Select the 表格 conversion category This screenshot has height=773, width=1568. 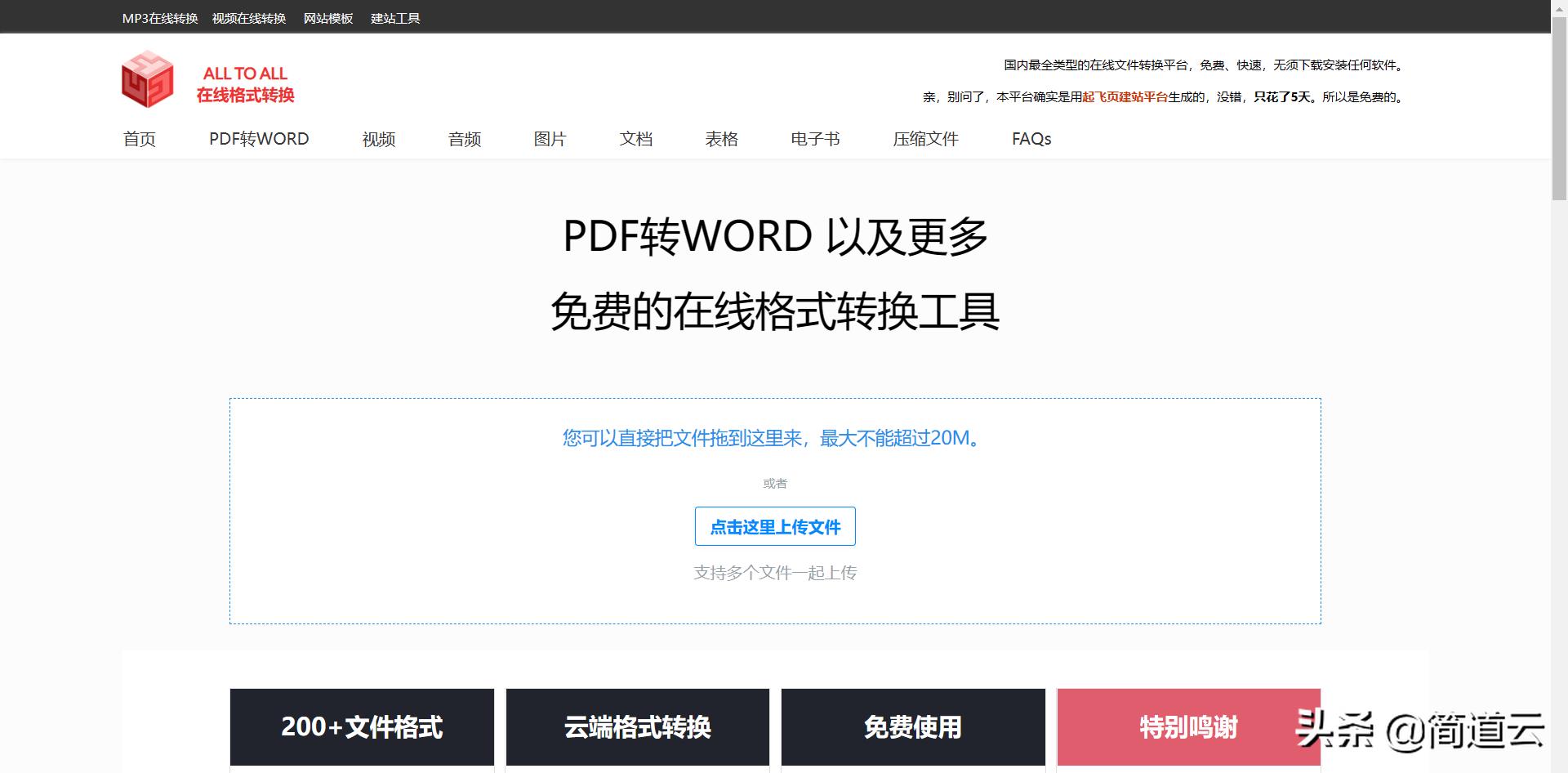(x=723, y=139)
